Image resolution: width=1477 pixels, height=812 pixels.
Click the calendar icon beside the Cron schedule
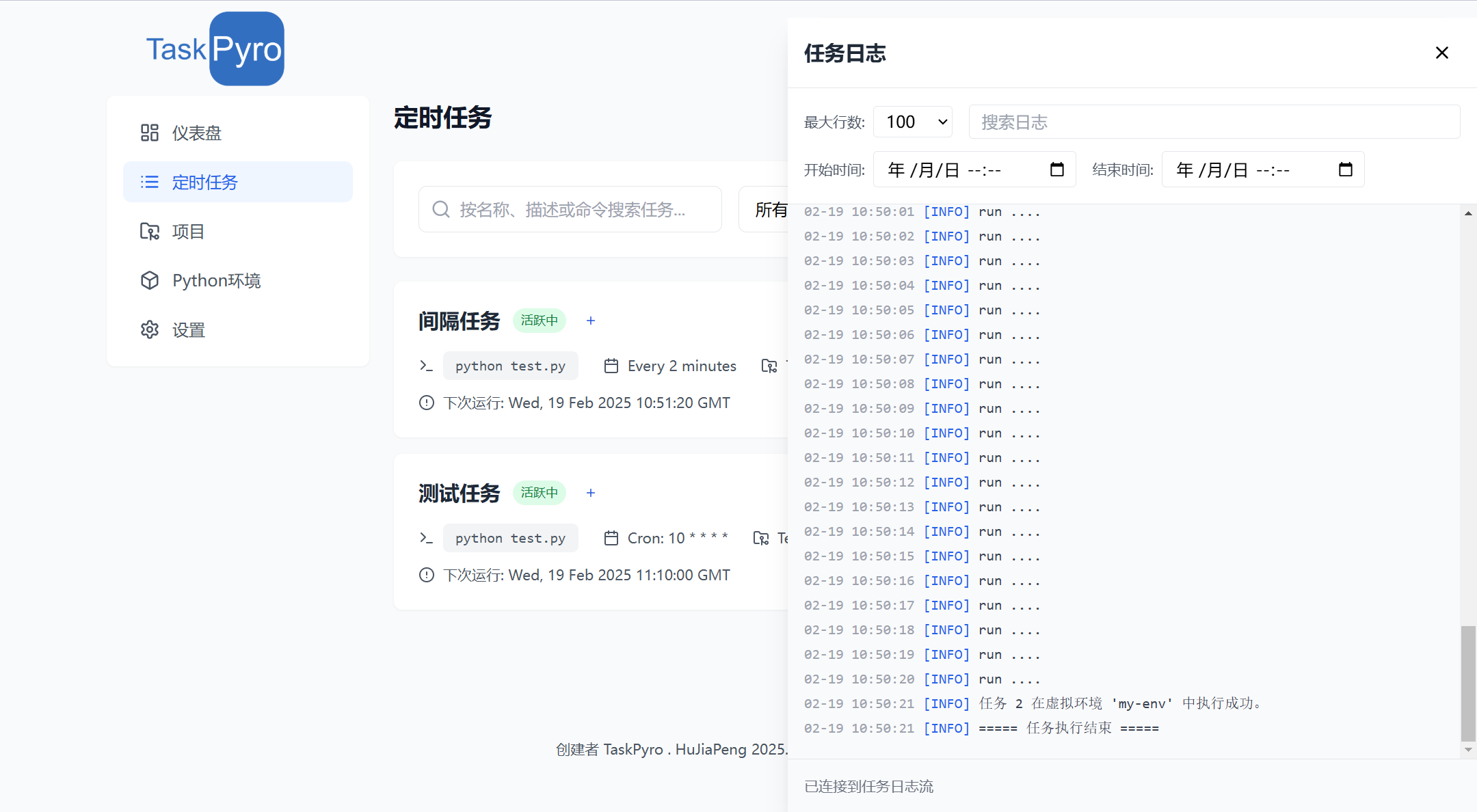tap(611, 538)
